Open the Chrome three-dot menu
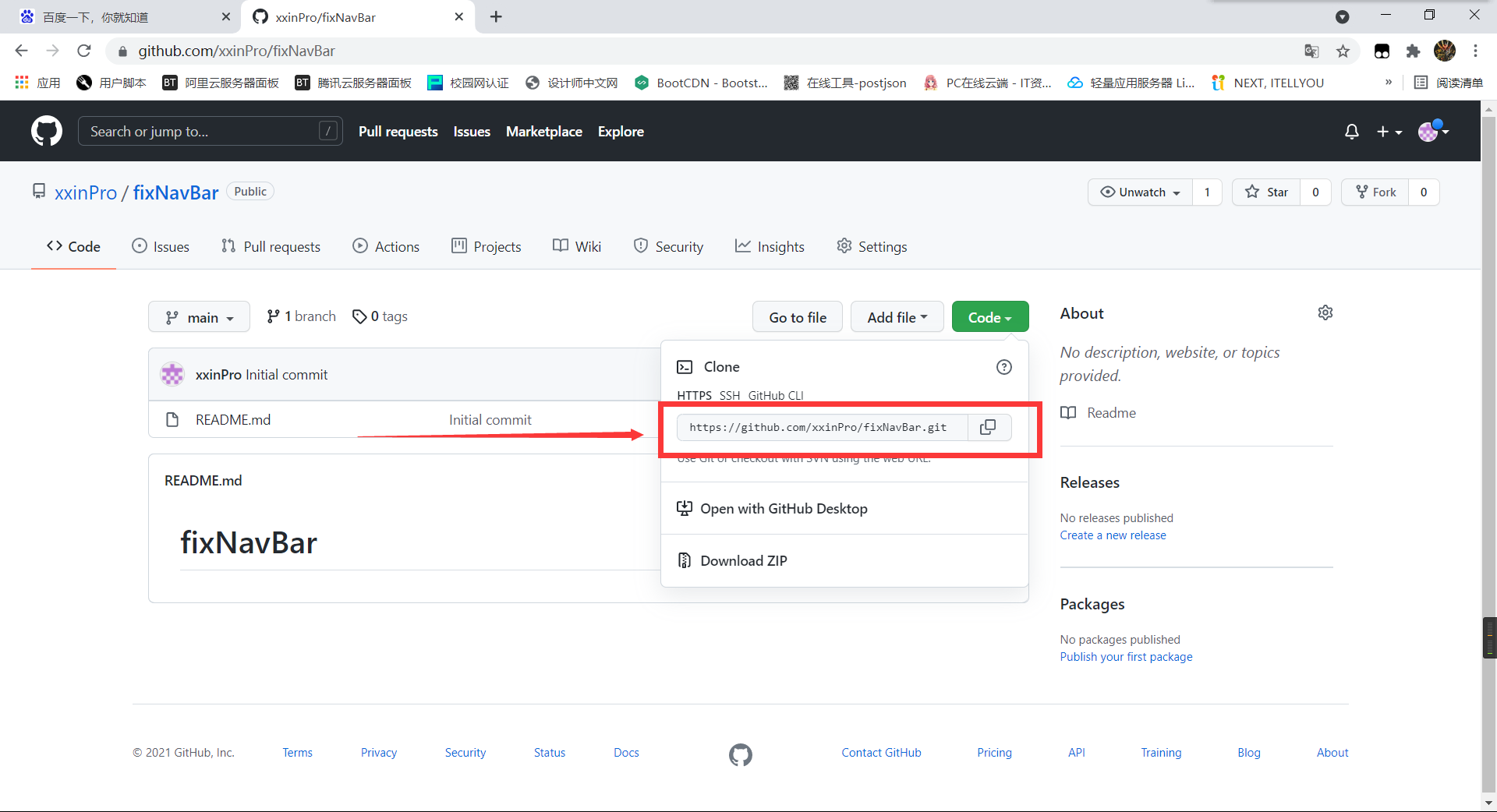The image size is (1497, 812). point(1475,51)
